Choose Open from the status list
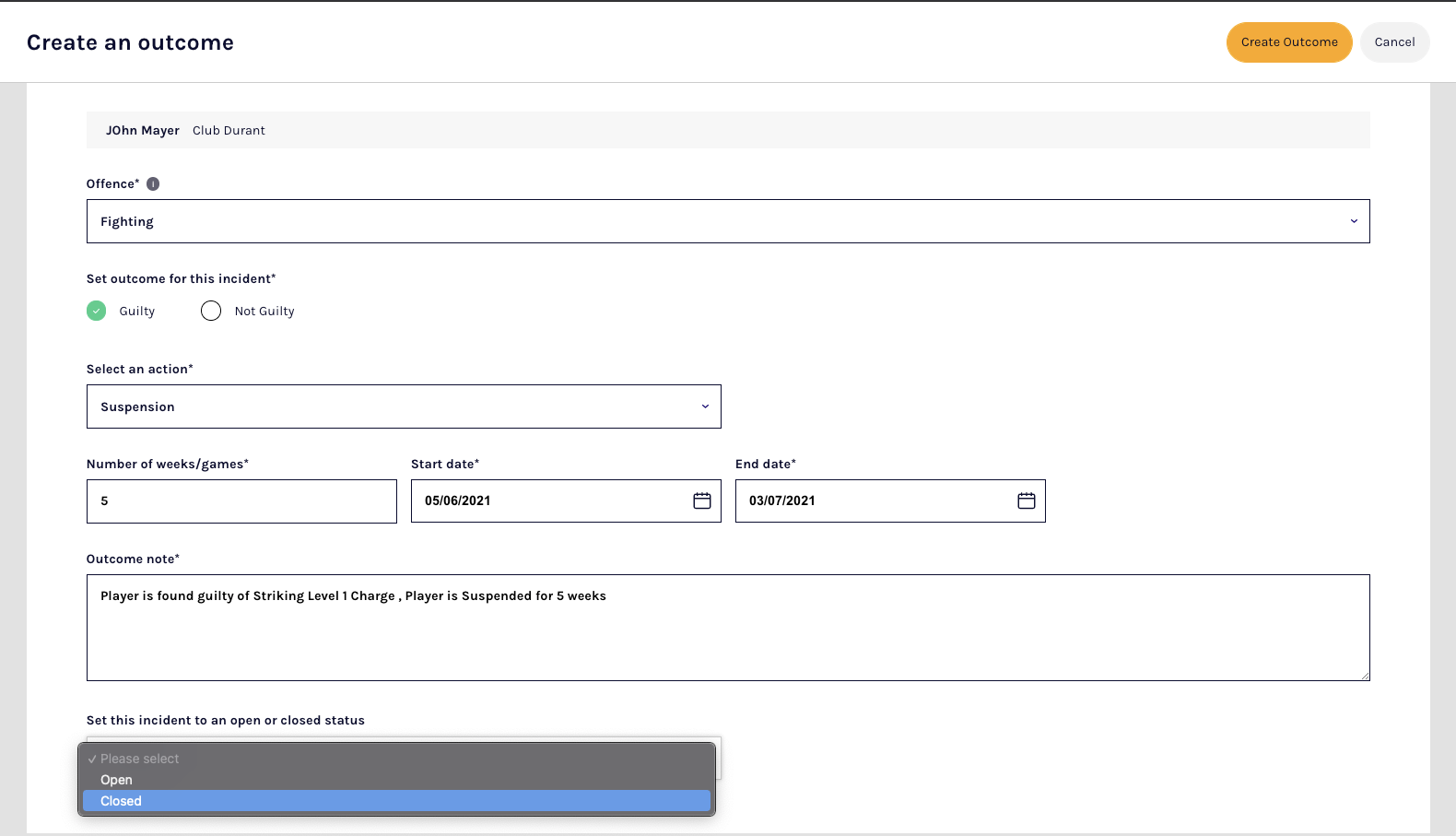Screen dimensions: 1456x836 point(396,780)
